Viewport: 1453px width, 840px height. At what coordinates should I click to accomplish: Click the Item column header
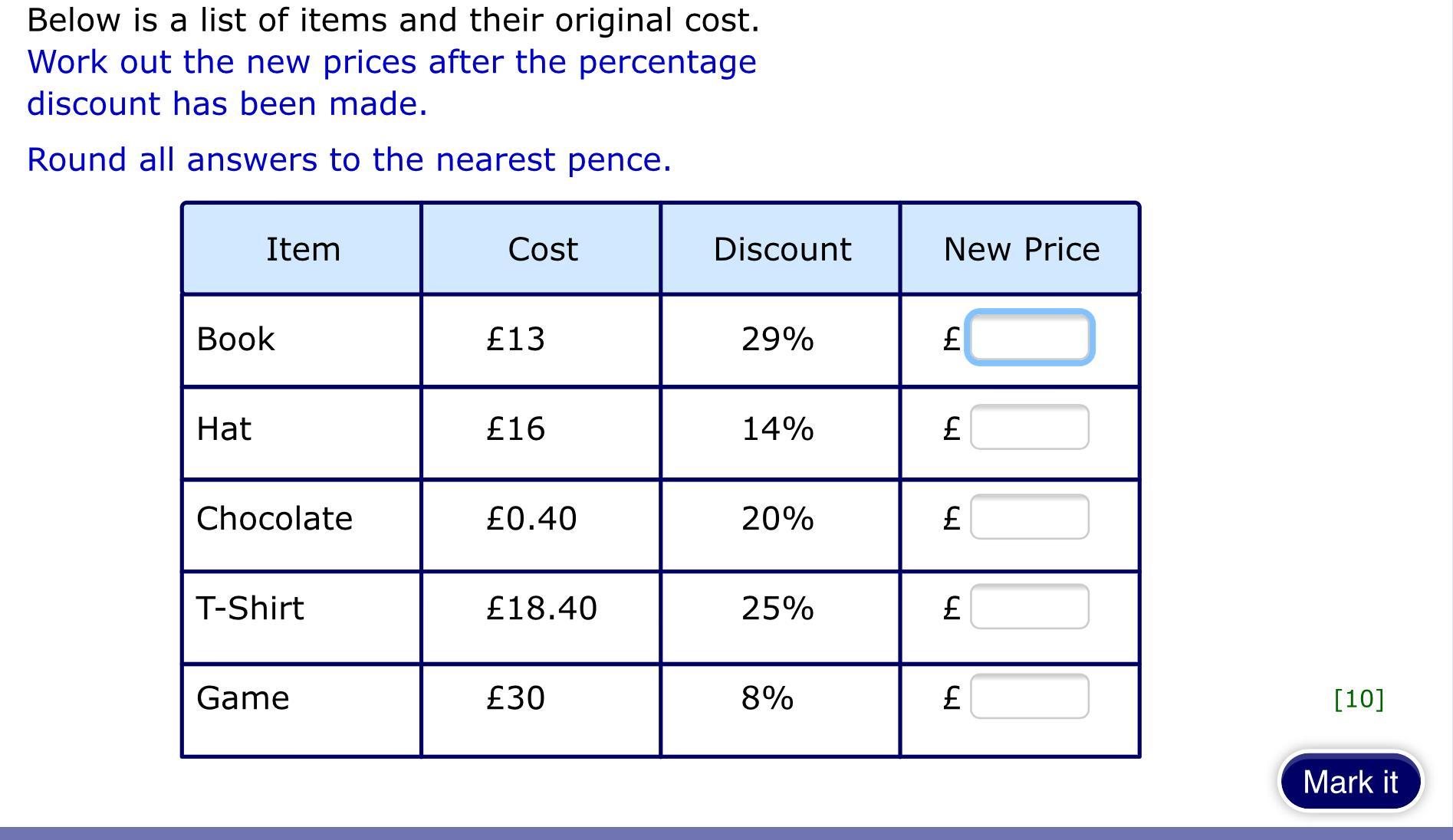point(303,249)
